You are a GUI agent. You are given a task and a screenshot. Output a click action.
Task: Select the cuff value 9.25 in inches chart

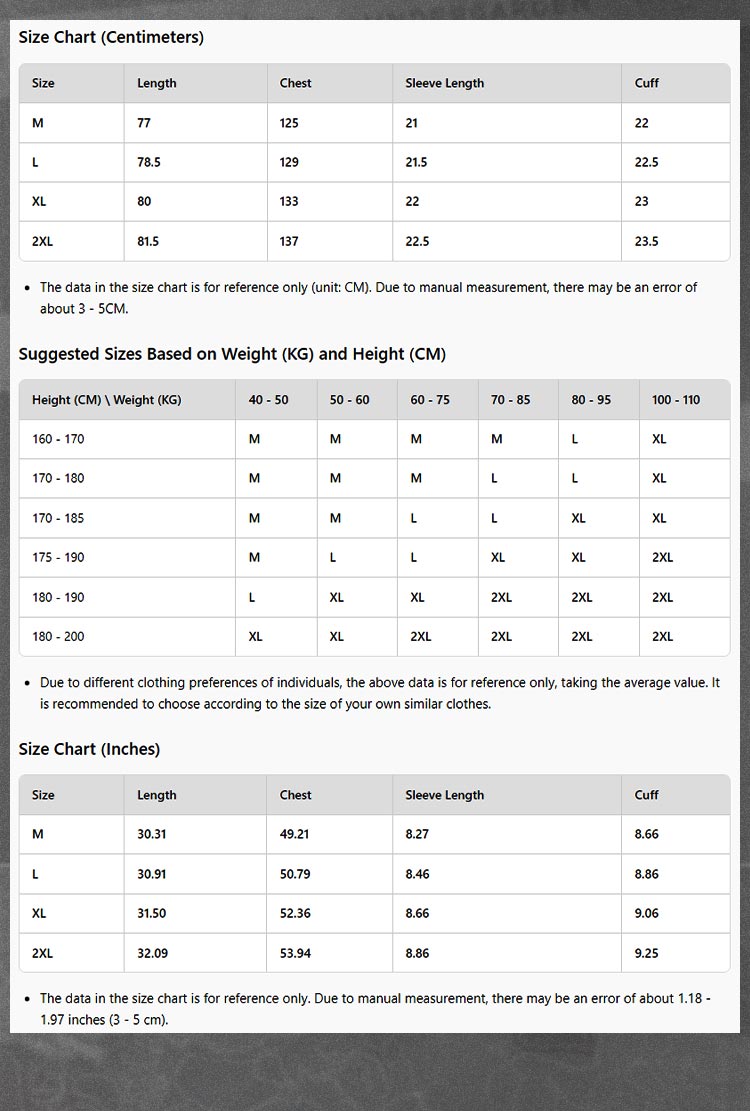pyautogui.click(x=646, y=953)
